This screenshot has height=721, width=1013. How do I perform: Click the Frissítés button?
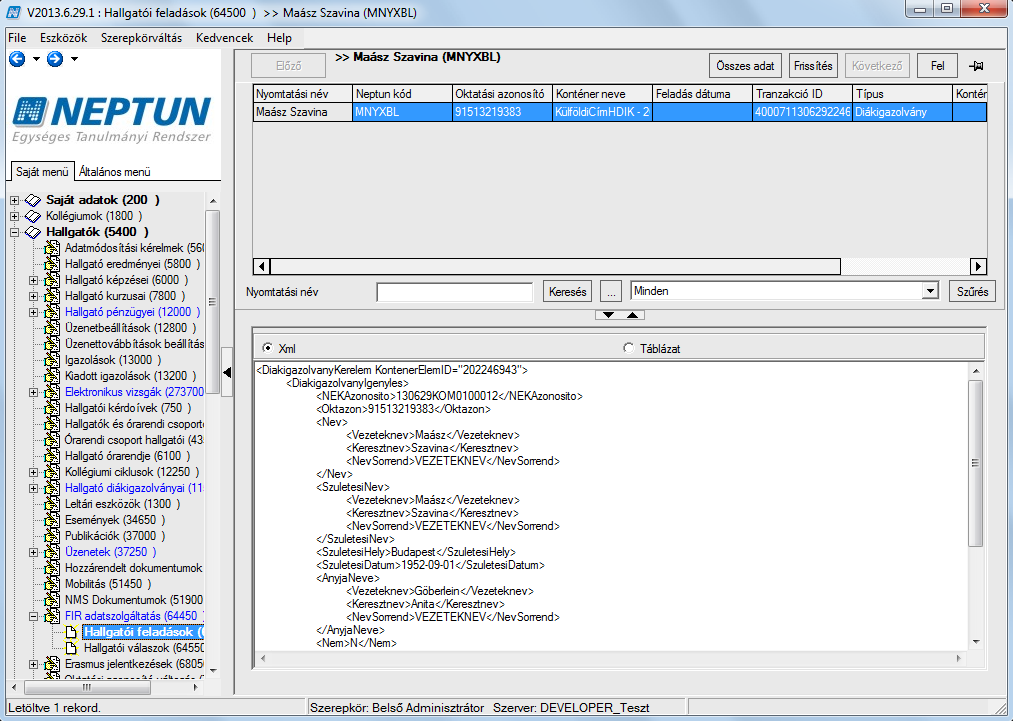pyautogui.click(x=813, y=66)
